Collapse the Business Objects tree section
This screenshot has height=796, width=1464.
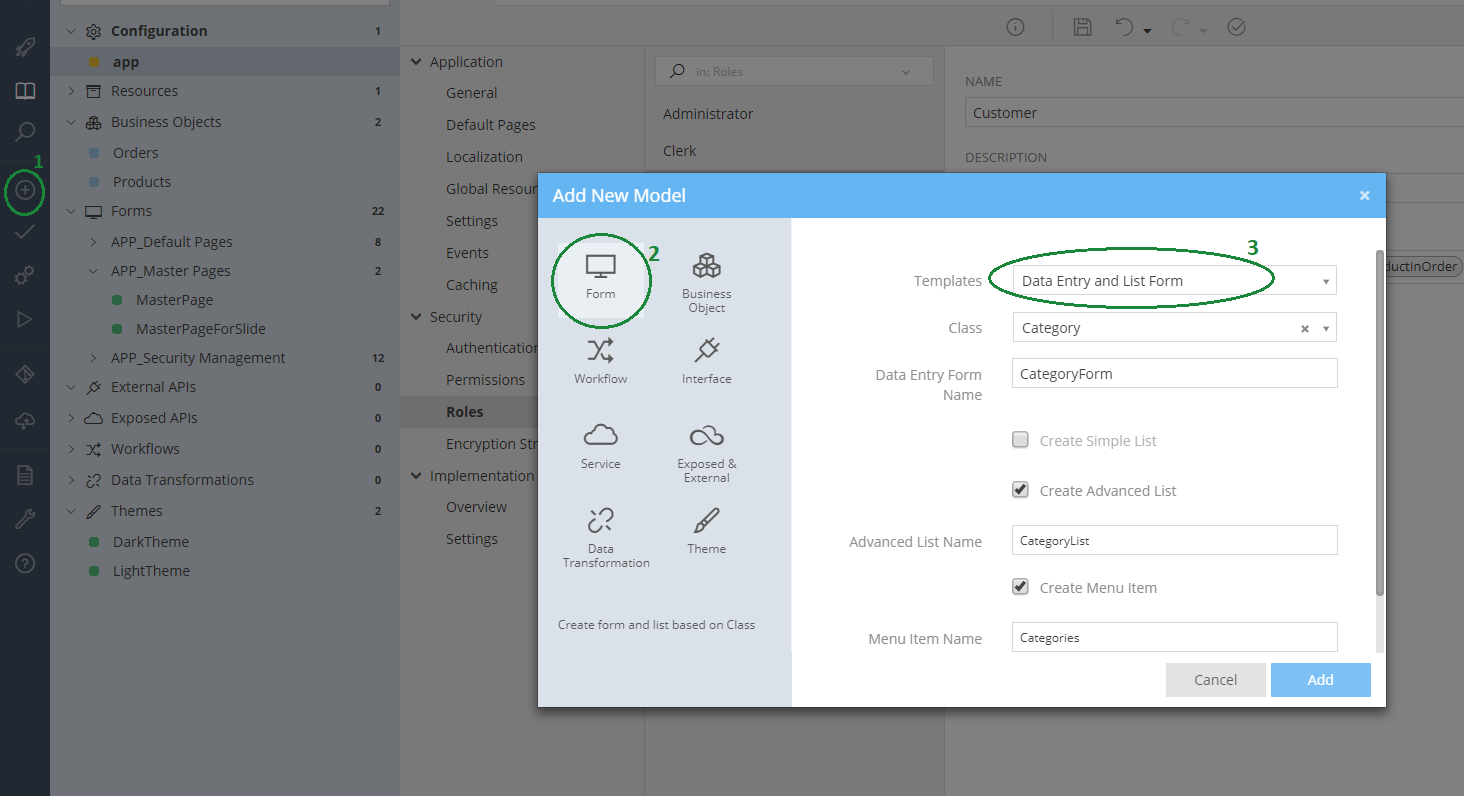[x=70, y=121]
